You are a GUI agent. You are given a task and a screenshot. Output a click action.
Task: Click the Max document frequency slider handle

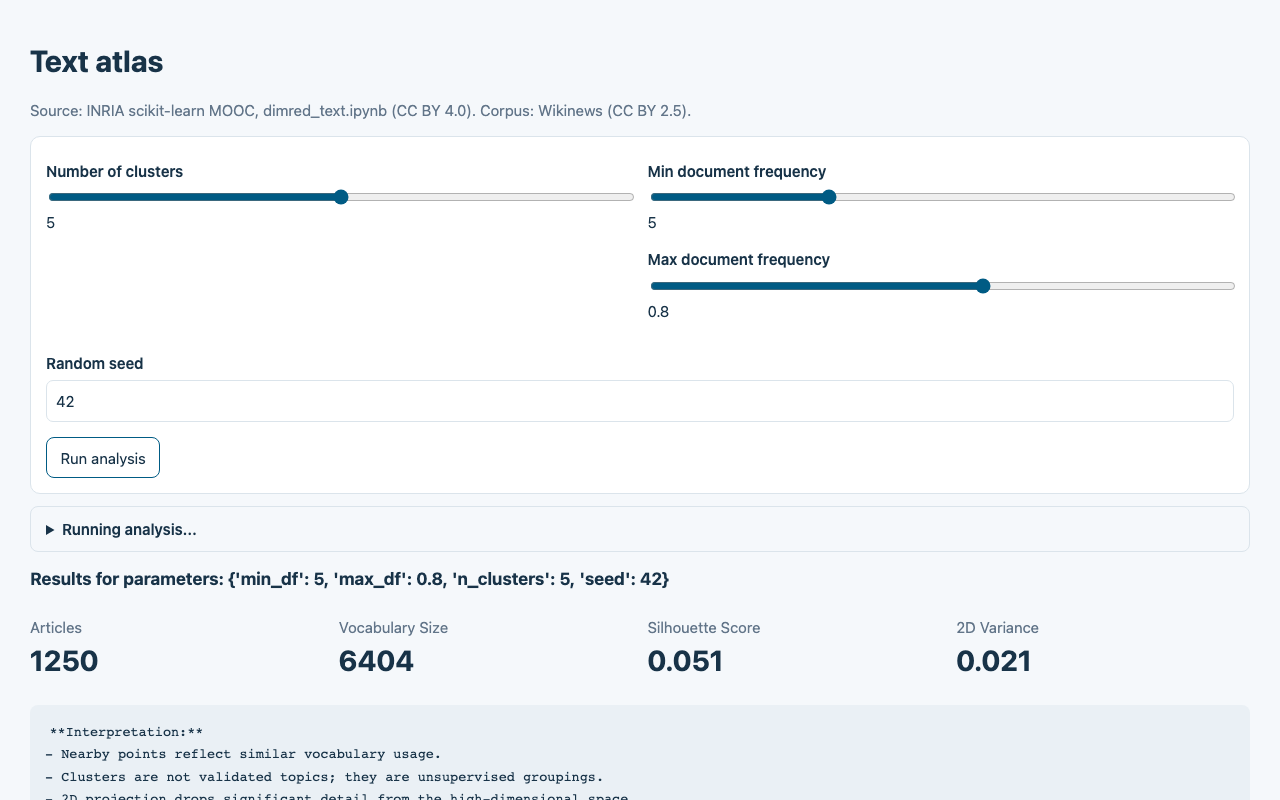point(983,286)
